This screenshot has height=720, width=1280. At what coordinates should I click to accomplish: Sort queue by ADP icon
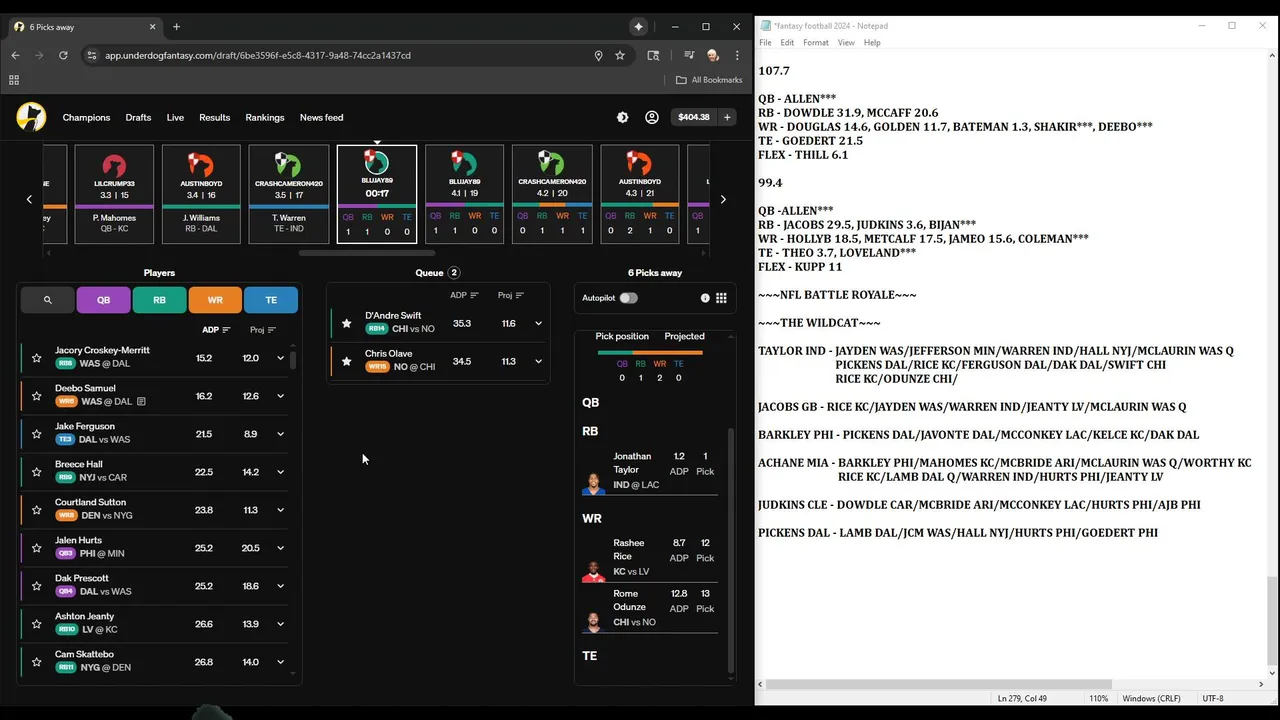[474, 295]
